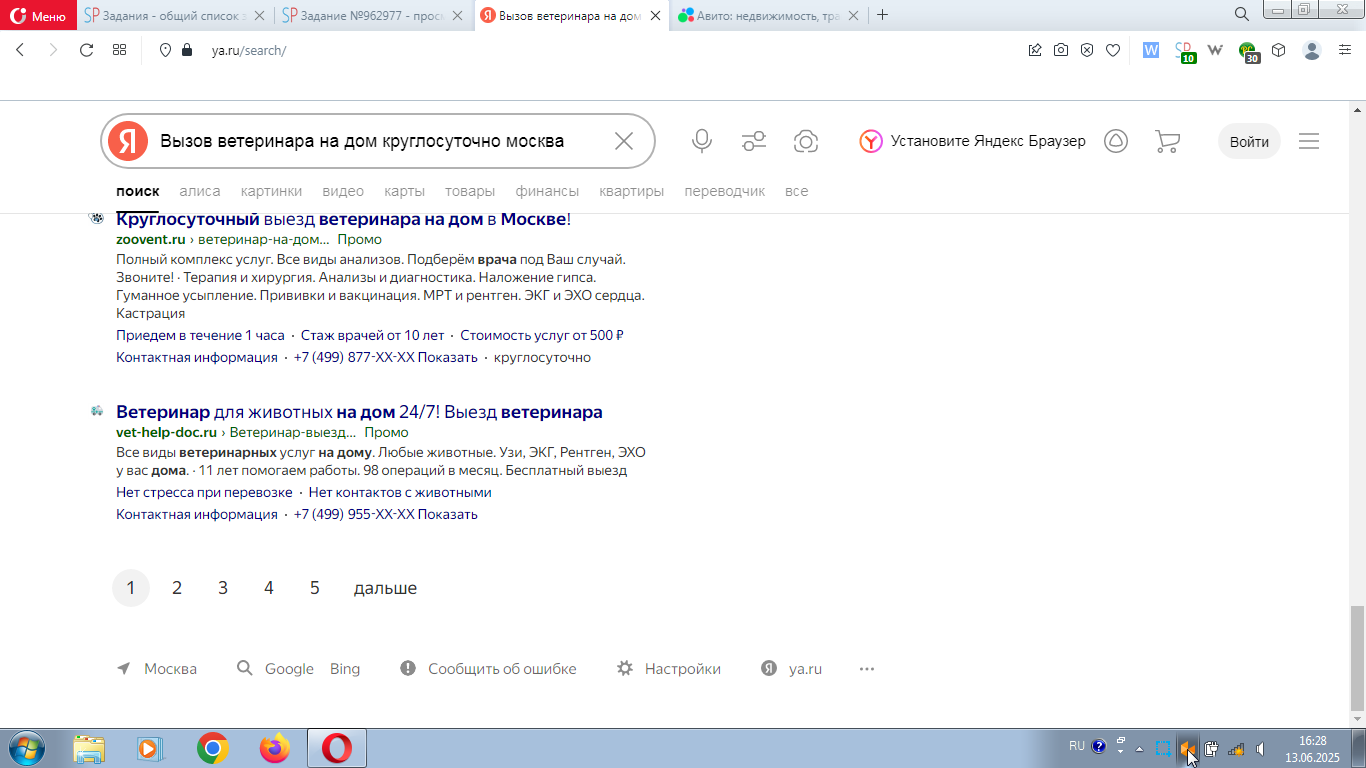Image resolution: width=1366 pixels, height=768 pixels.
Task: Go to next results page via дальше
Action: (385, 588)
